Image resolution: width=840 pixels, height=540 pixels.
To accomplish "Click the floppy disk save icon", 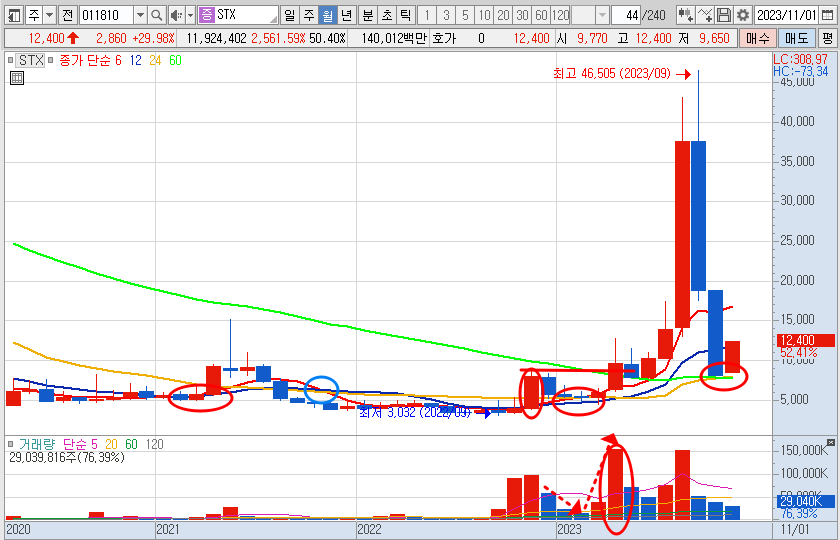I will click(x=724, y=15).
